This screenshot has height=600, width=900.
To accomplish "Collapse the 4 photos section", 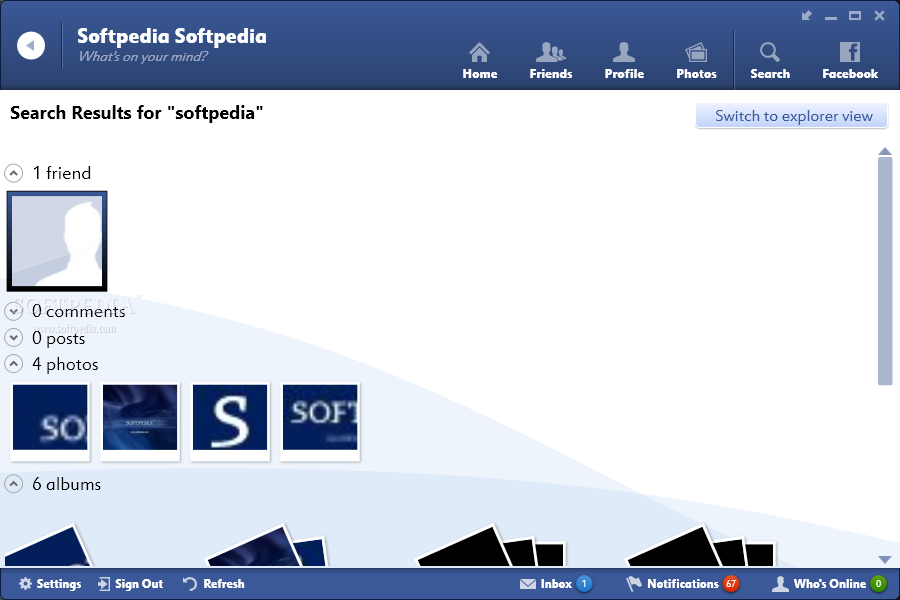I will [x=14, y=364].
